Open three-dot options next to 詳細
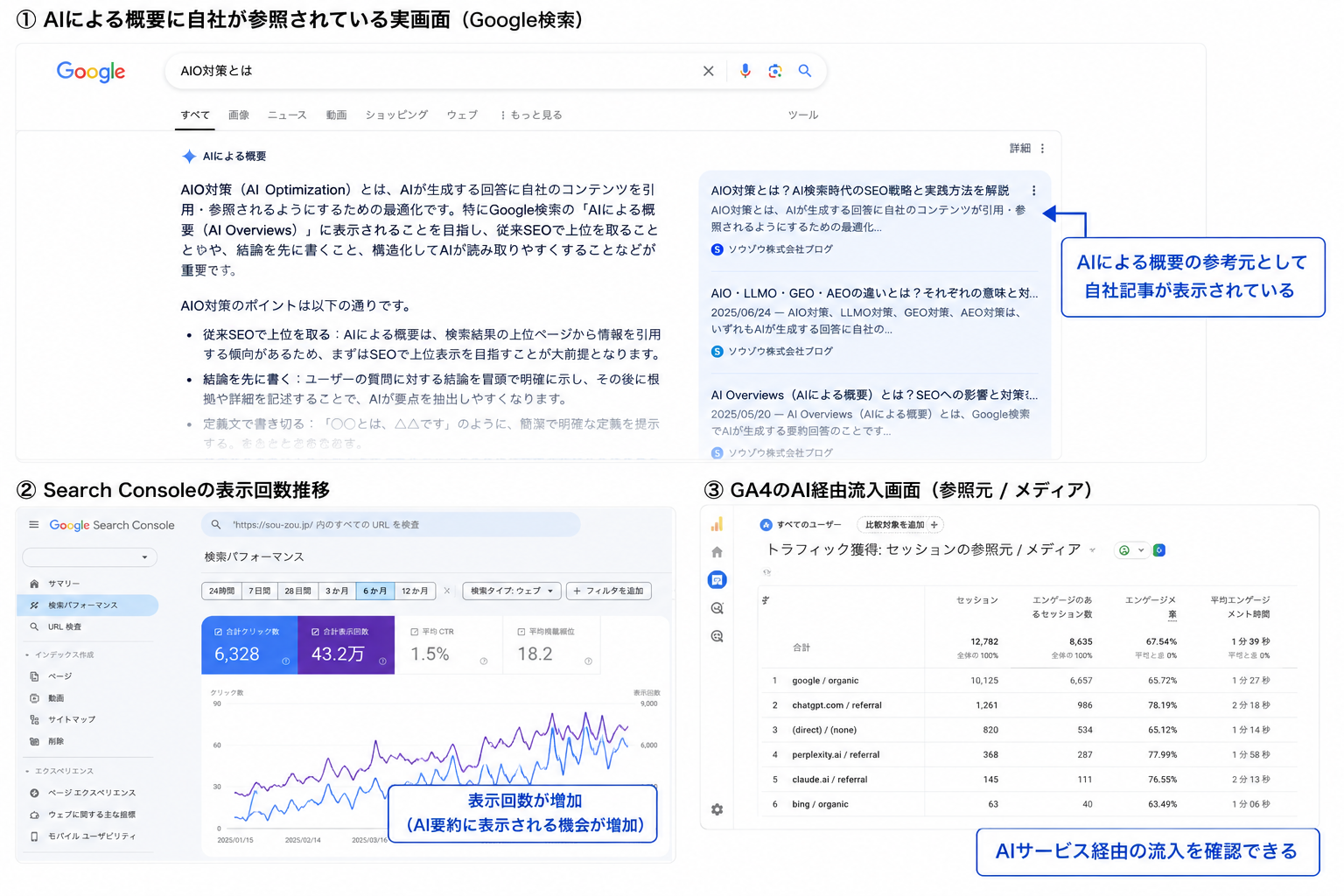Screen dimensions: 1344x896 pyautogui.click(x=1042, y=149)
